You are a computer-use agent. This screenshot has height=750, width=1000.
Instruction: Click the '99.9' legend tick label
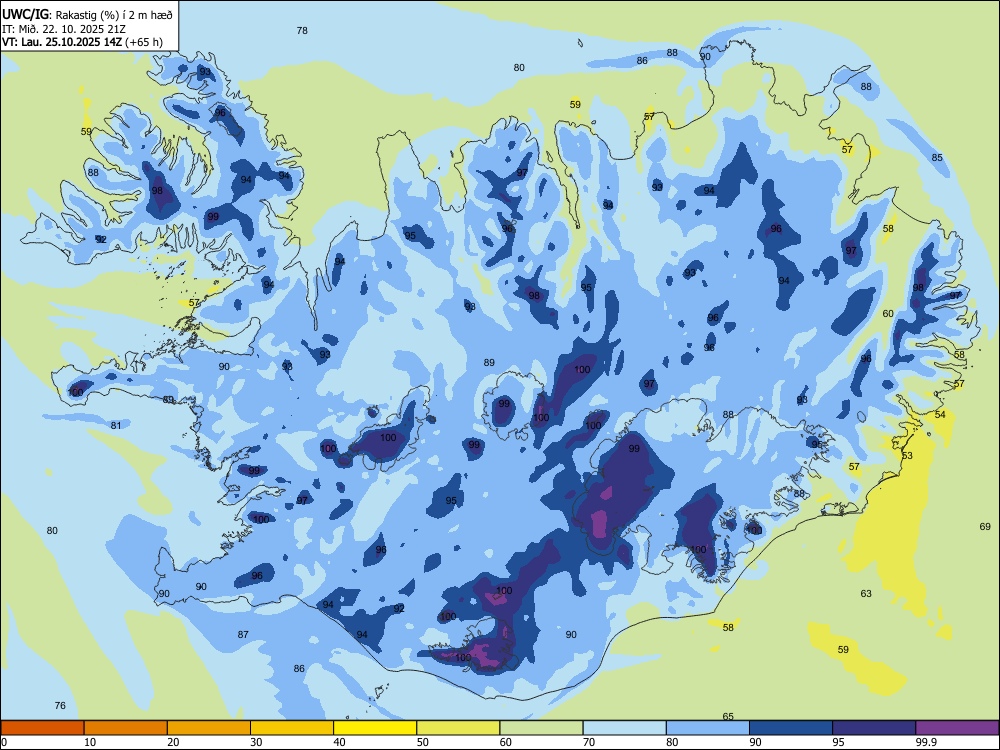(926, 742)
